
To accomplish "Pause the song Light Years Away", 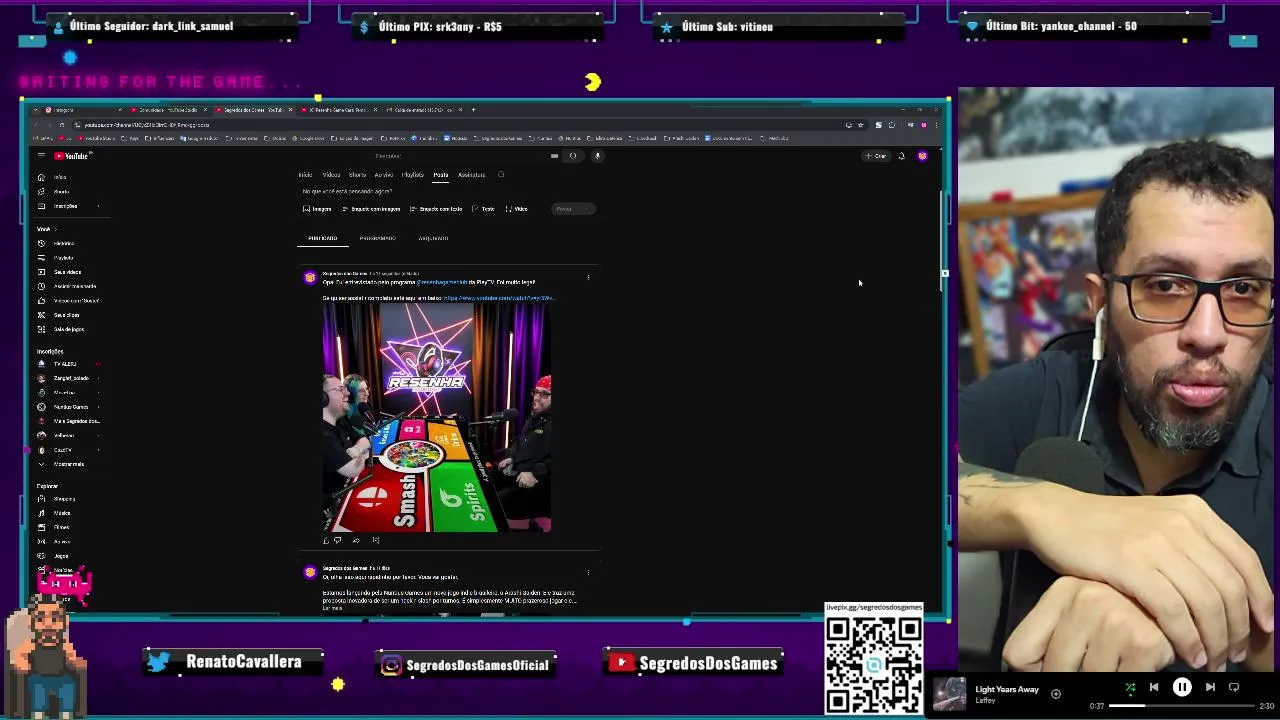I will (1182, 687).
